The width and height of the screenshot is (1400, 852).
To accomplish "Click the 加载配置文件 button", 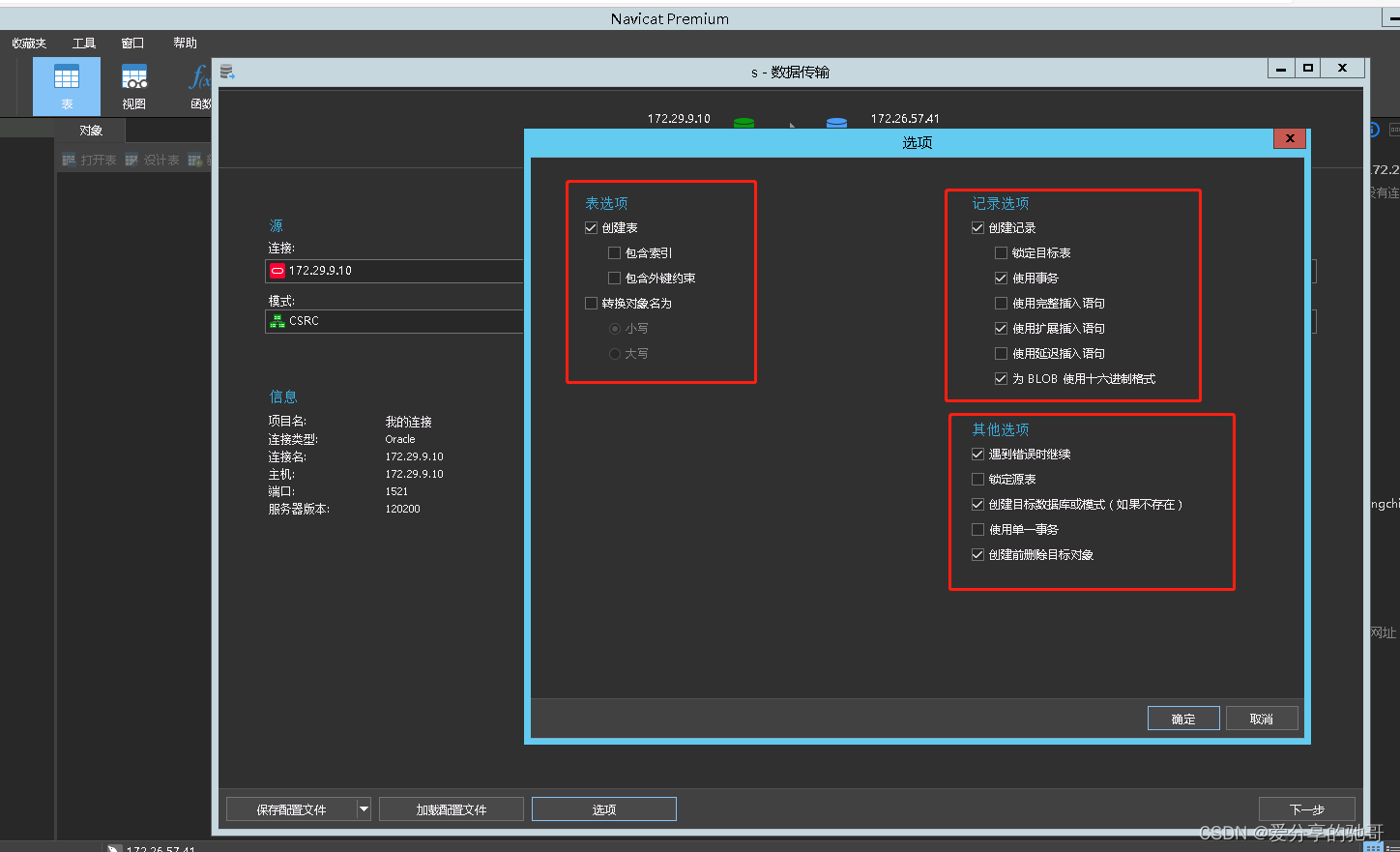I will click(x=452, y=809).
